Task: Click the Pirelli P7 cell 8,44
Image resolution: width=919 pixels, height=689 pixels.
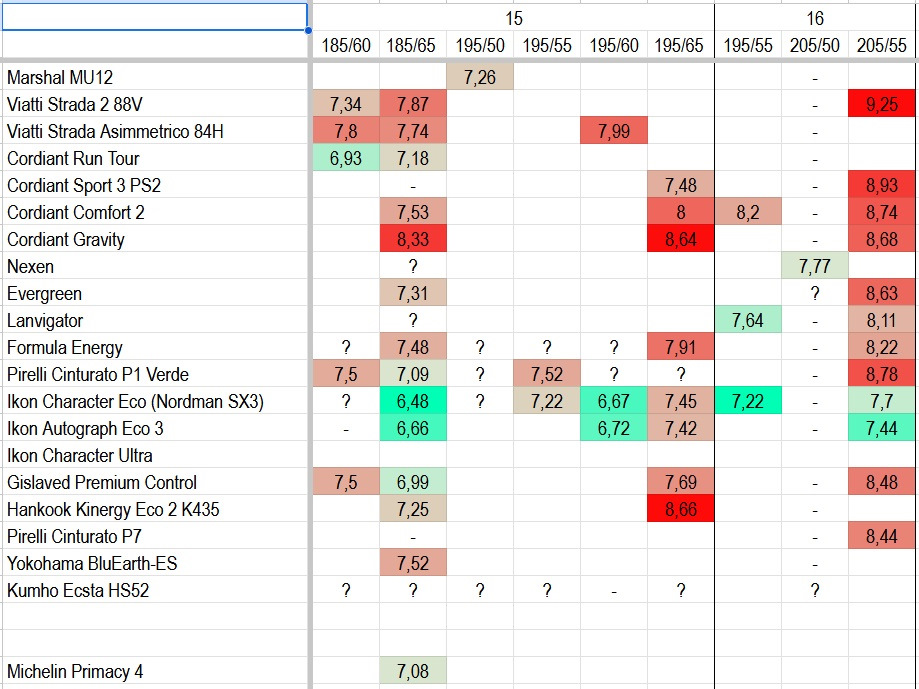Action: [881, 535]
